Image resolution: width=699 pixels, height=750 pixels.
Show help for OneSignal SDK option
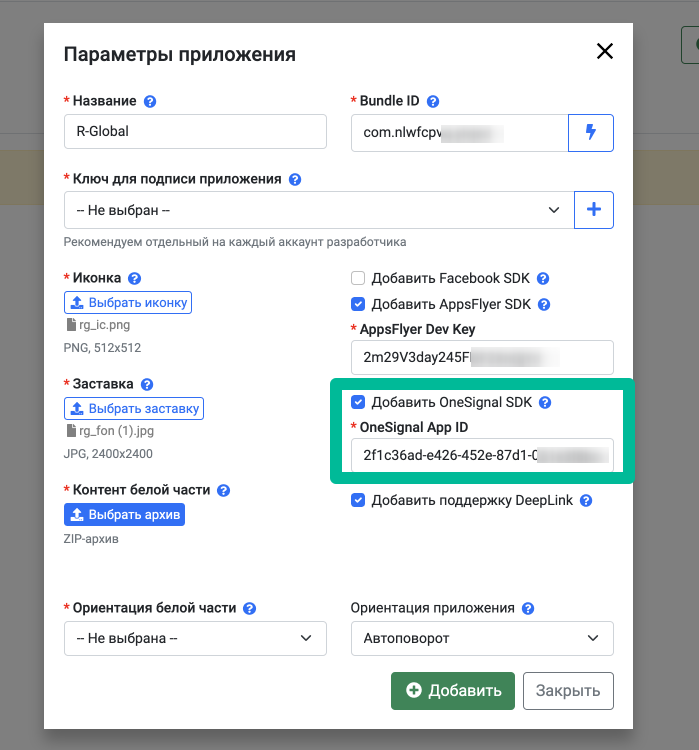tap(545, 403)
